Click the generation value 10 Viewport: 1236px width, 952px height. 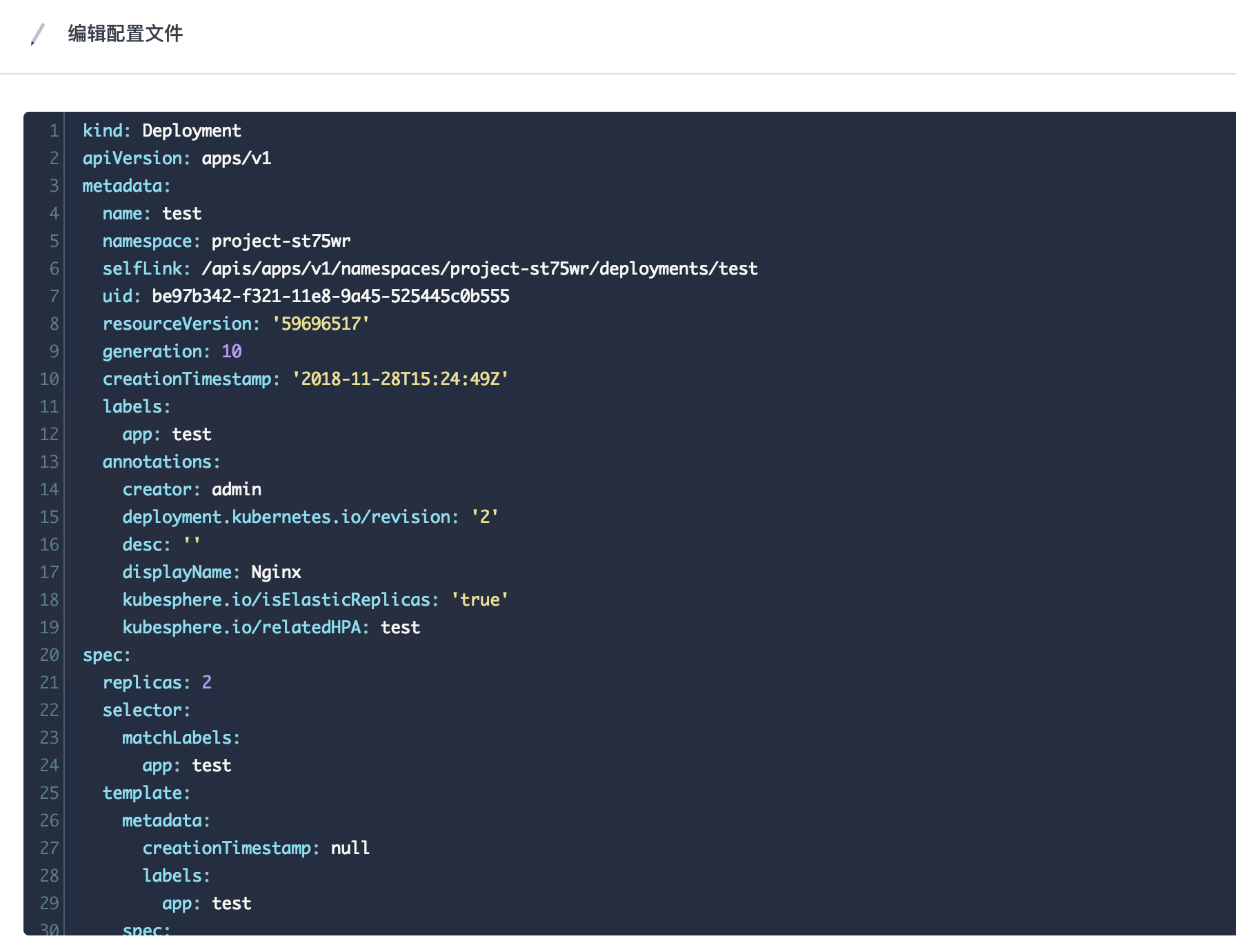(x=232, y=351)
